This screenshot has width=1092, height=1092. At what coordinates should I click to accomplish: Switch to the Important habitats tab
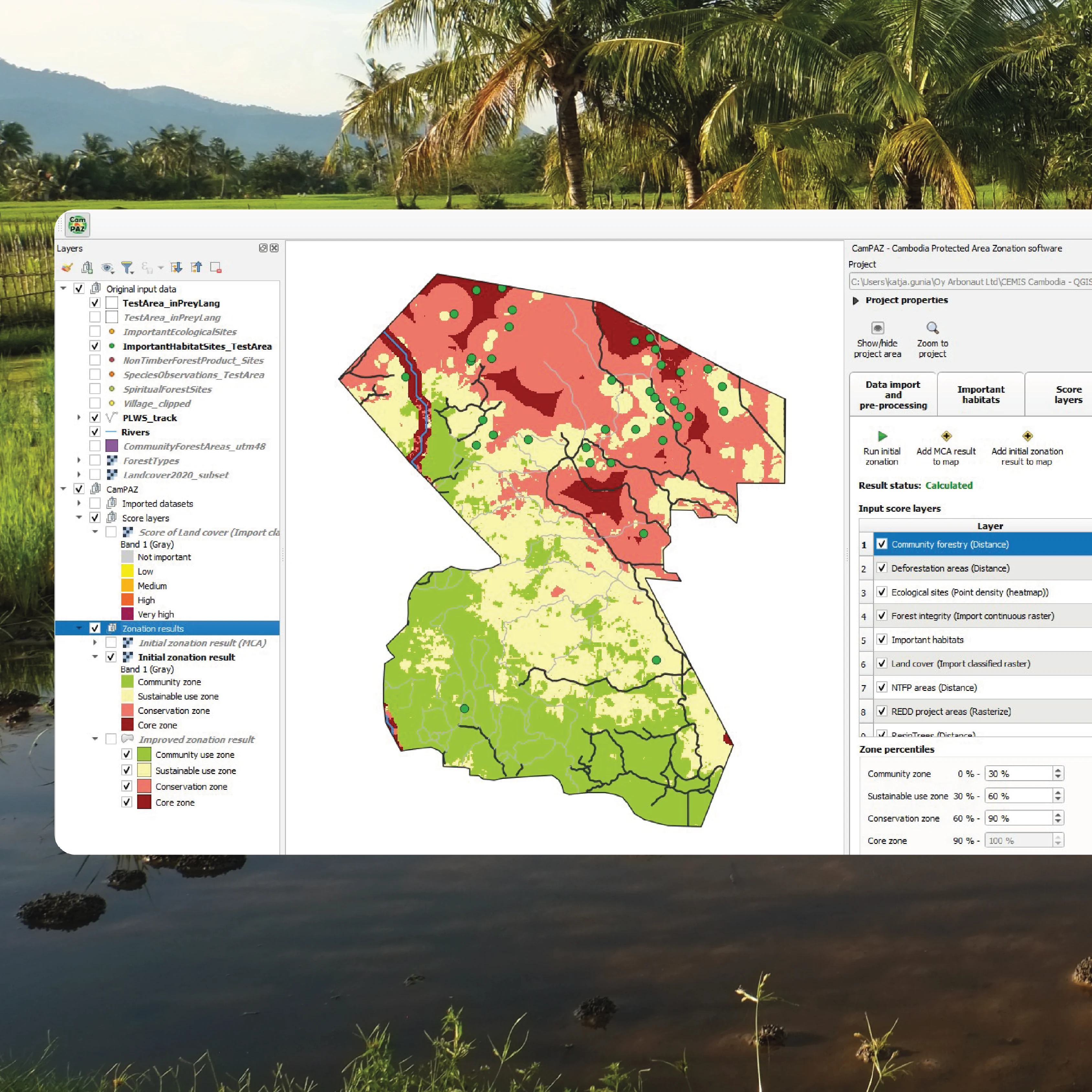[981, 394]
